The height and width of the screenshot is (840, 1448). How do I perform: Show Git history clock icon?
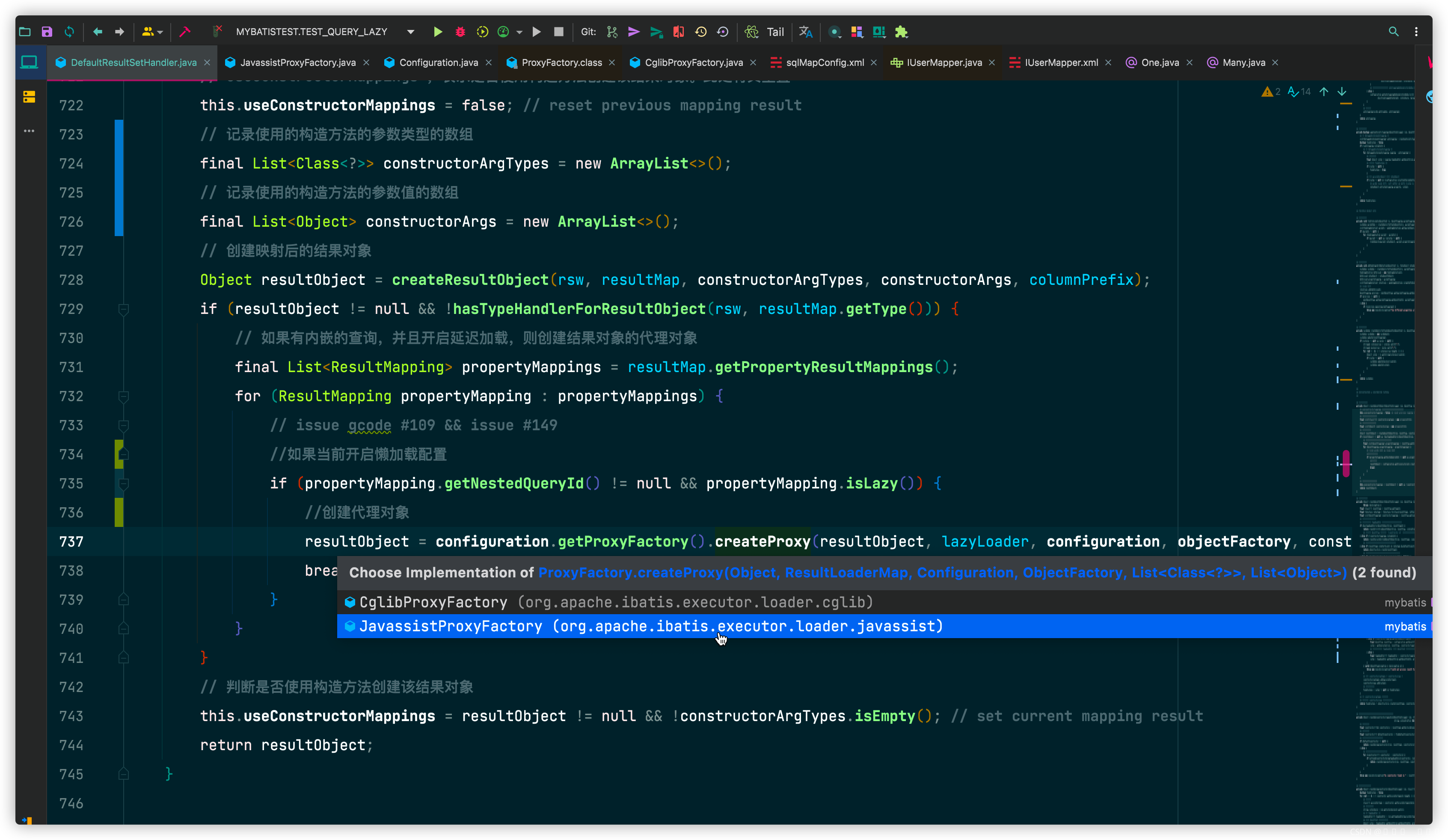click(x=700, y=32)
